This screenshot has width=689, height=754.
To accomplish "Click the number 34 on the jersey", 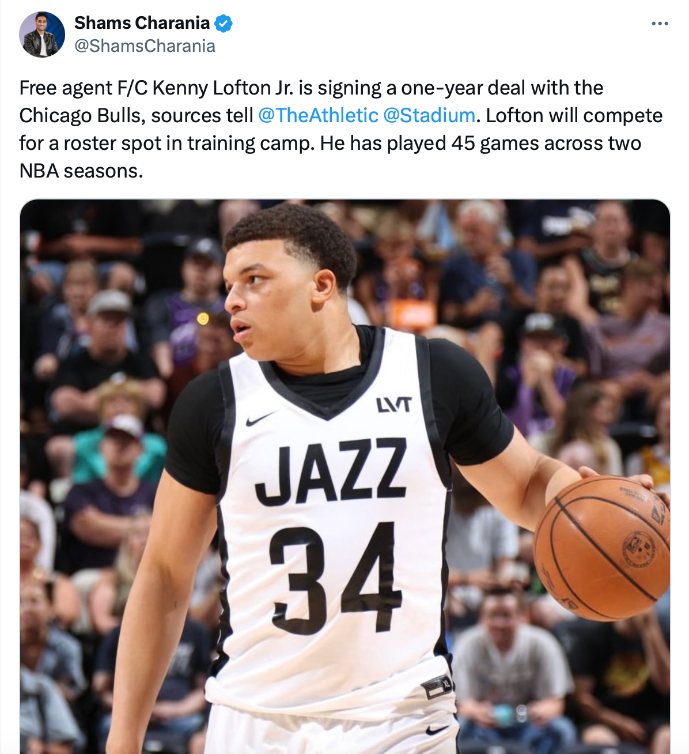I will pos(335,578).
